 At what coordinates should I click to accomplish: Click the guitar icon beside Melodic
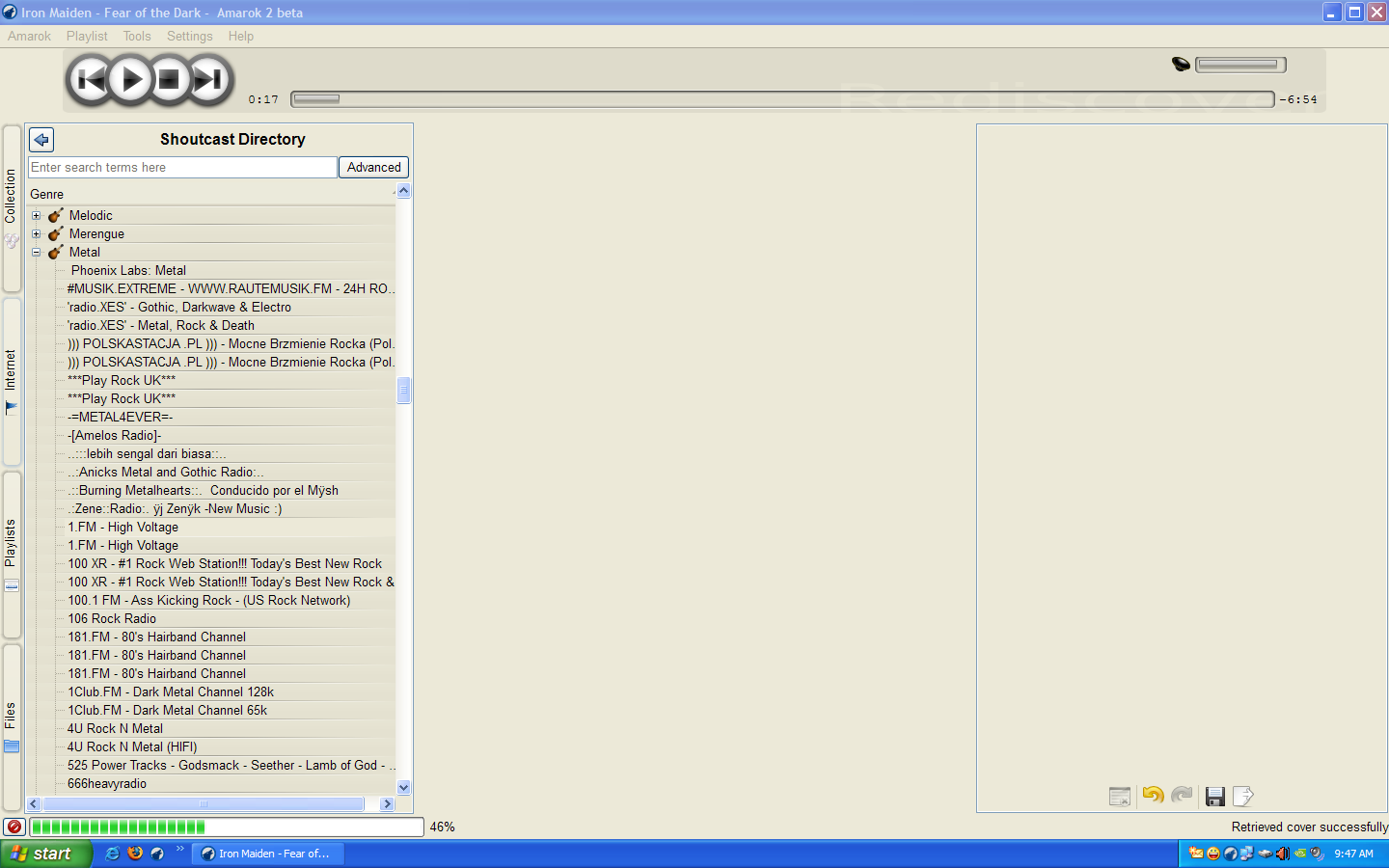tap(56, 215)
